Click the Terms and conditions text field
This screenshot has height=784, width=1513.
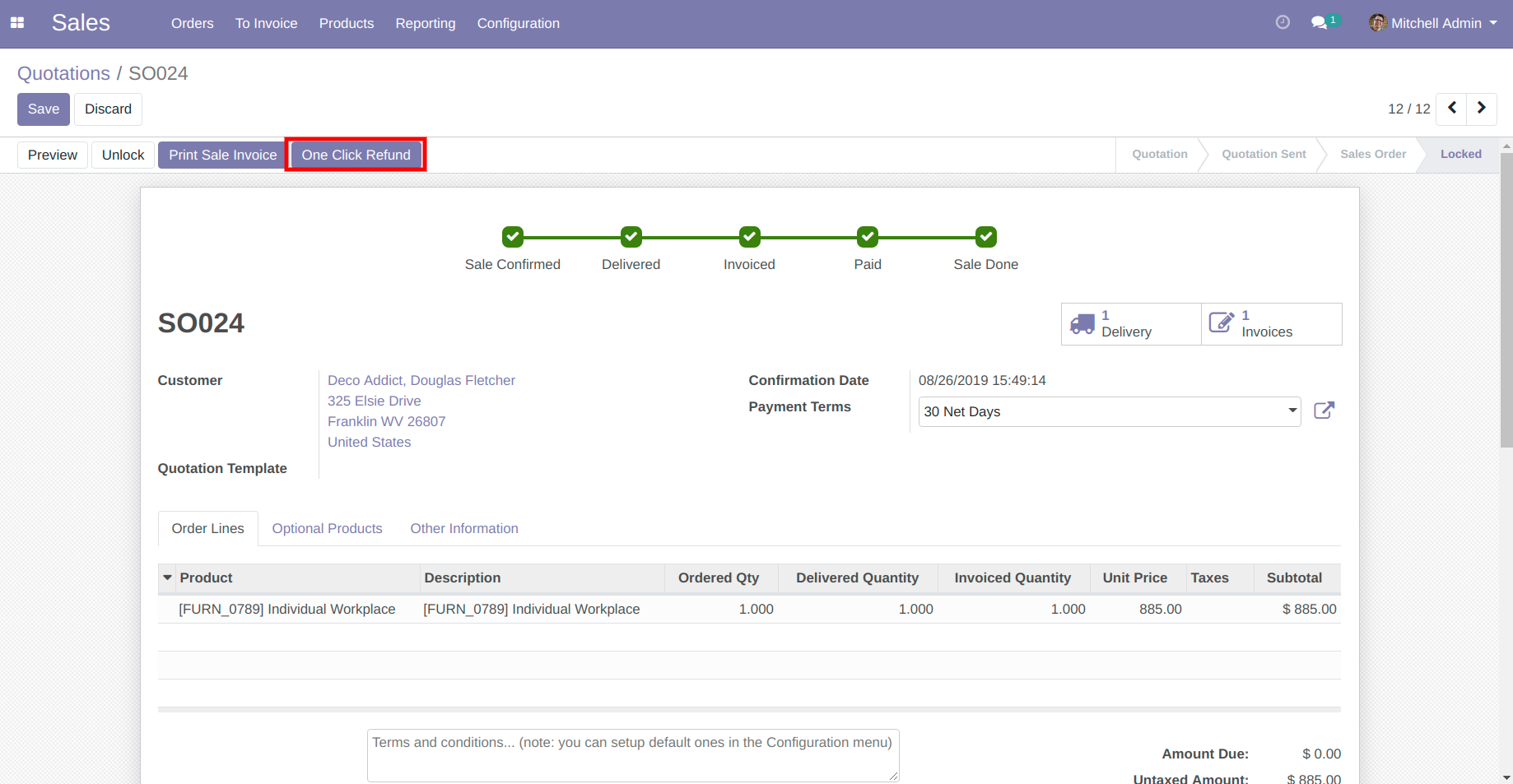click(x=632, y=754)
